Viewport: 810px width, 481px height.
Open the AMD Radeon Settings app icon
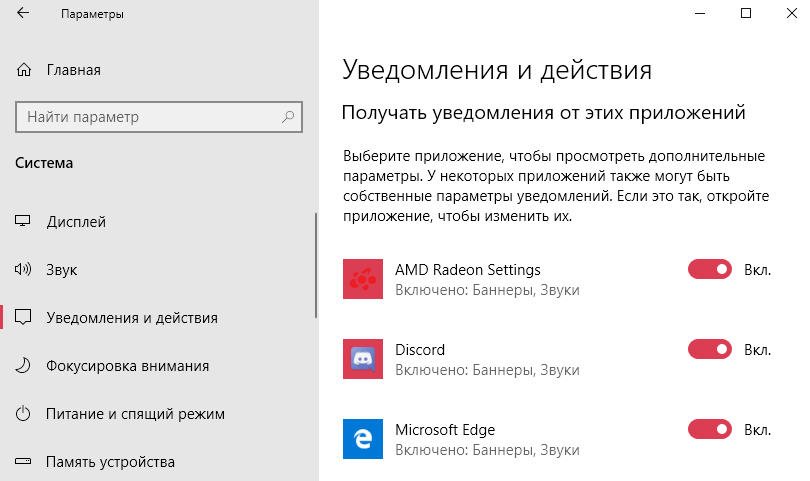click(362, 279)
